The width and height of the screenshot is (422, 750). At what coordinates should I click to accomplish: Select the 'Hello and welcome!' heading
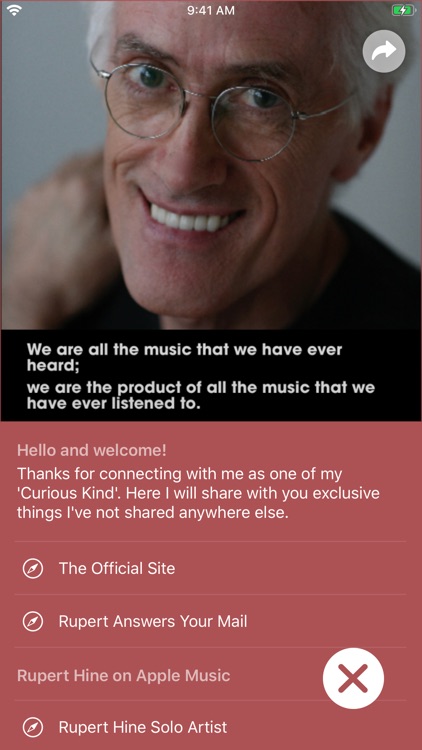coord(92,451)
